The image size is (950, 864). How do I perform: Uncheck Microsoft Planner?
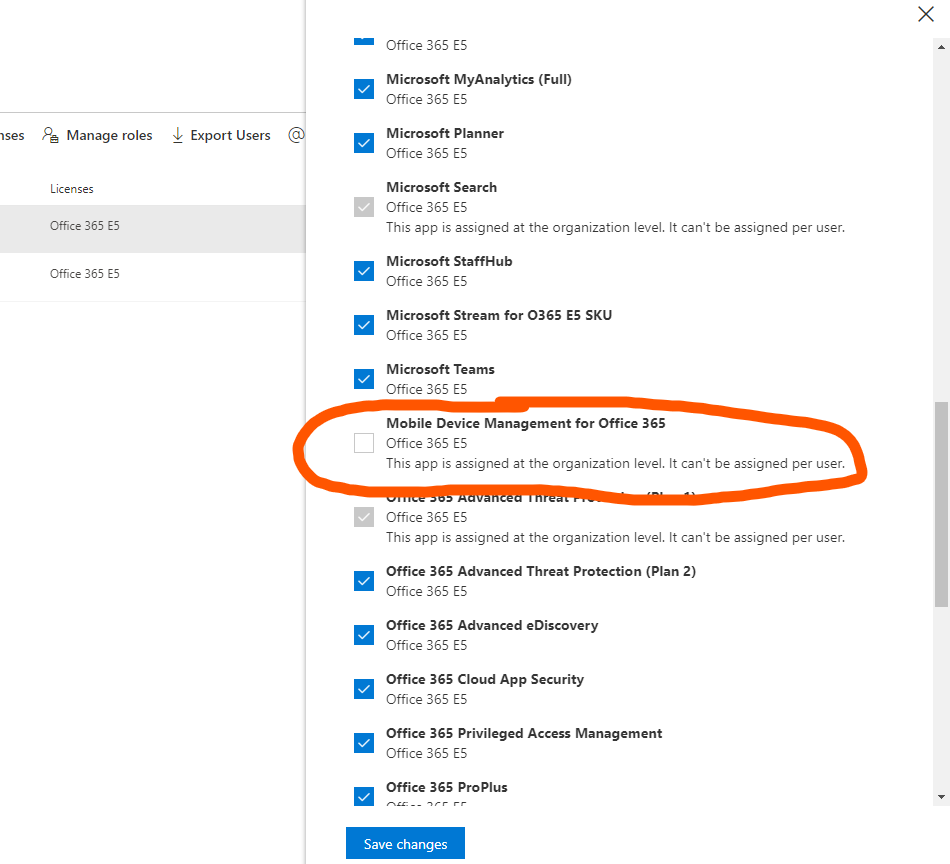coord(364,143)
